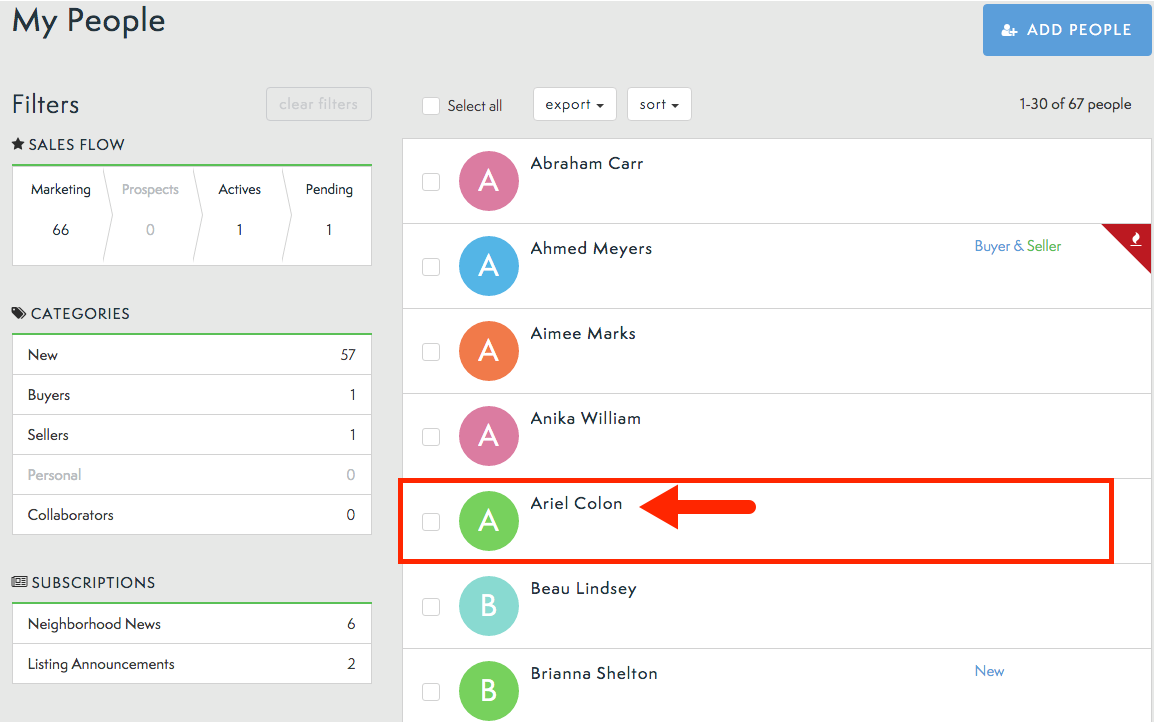
Task: Filter by the Pending sales flow stage
Action: pyautogui.click(x=329, y=209)
